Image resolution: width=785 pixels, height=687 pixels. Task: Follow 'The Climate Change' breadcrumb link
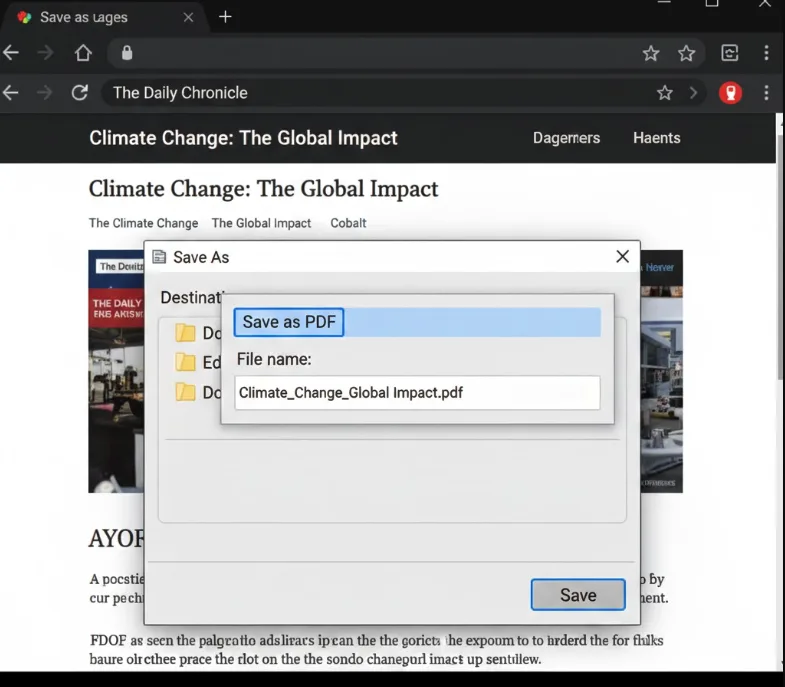point(143,223)
